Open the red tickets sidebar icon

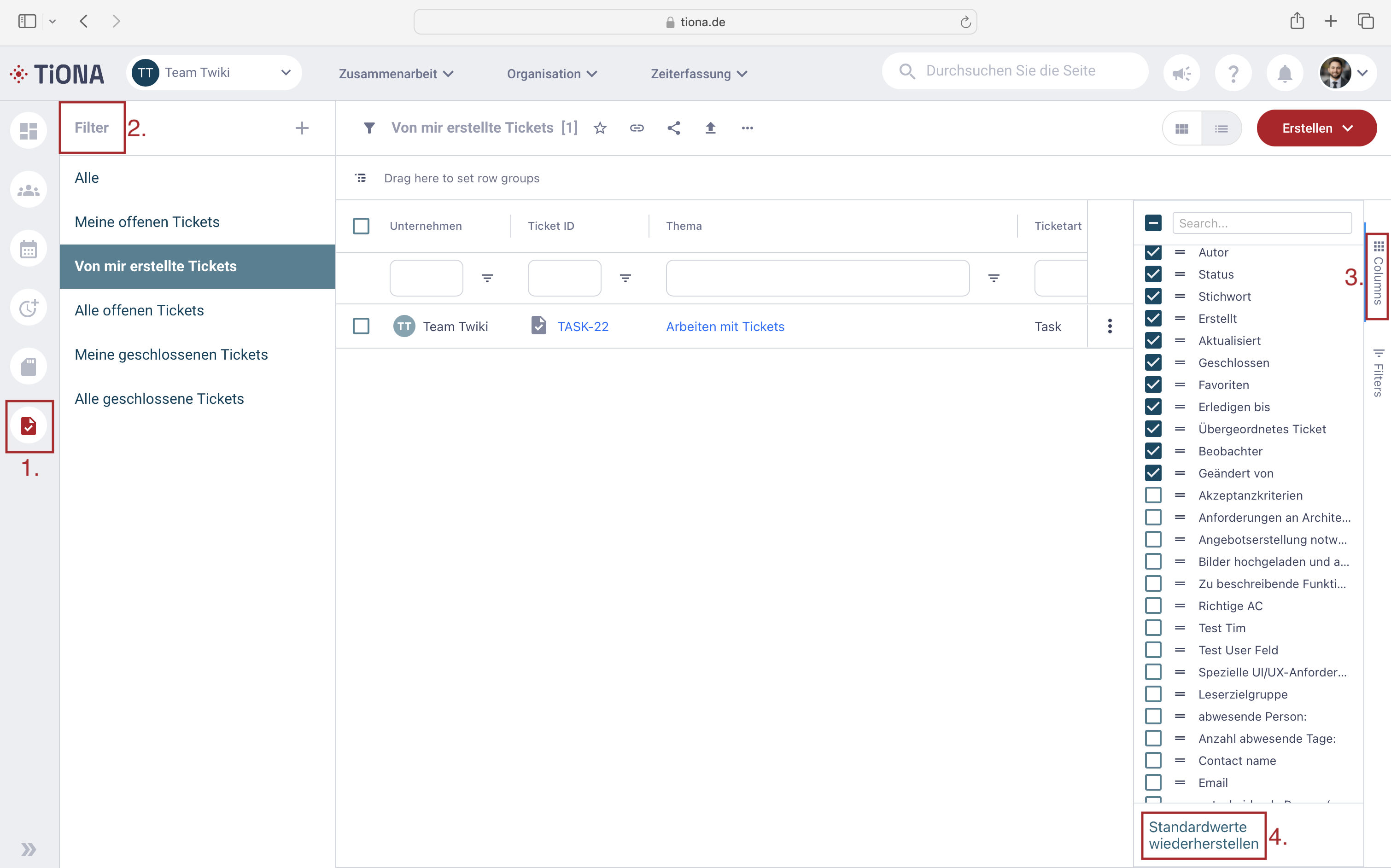28,425
